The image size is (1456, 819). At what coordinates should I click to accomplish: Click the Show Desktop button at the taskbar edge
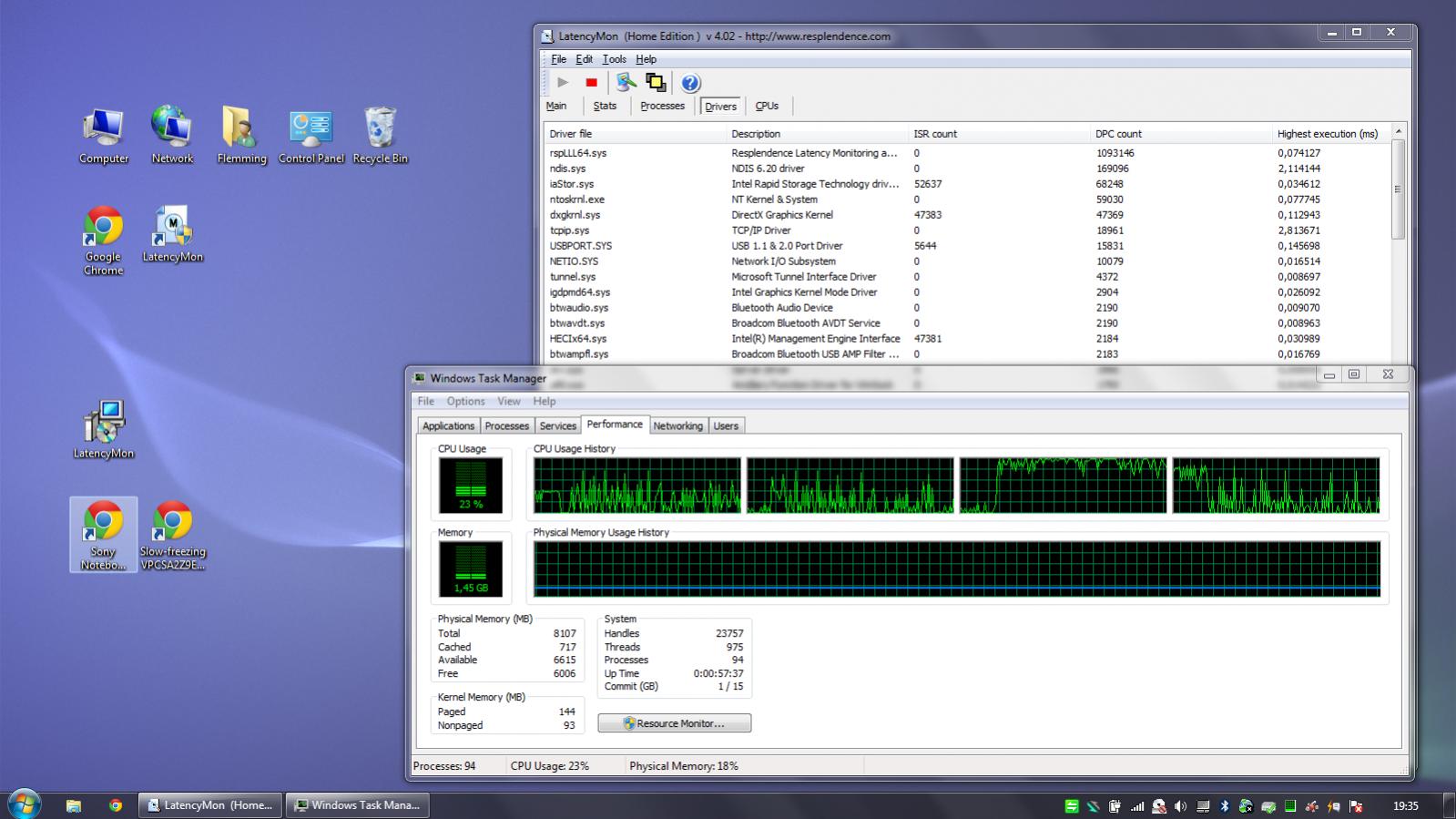[x=1449, y=805]
